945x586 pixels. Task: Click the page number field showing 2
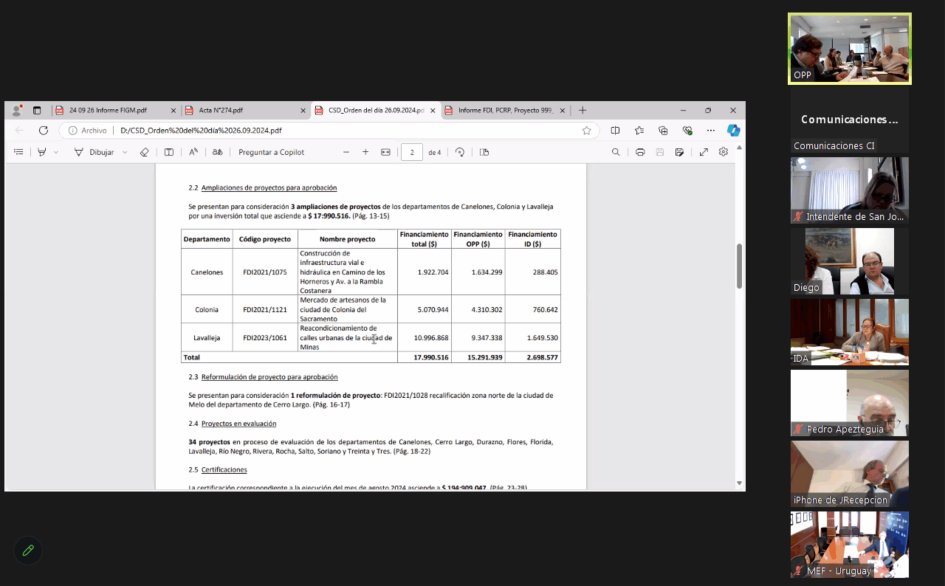pos(412,153)
